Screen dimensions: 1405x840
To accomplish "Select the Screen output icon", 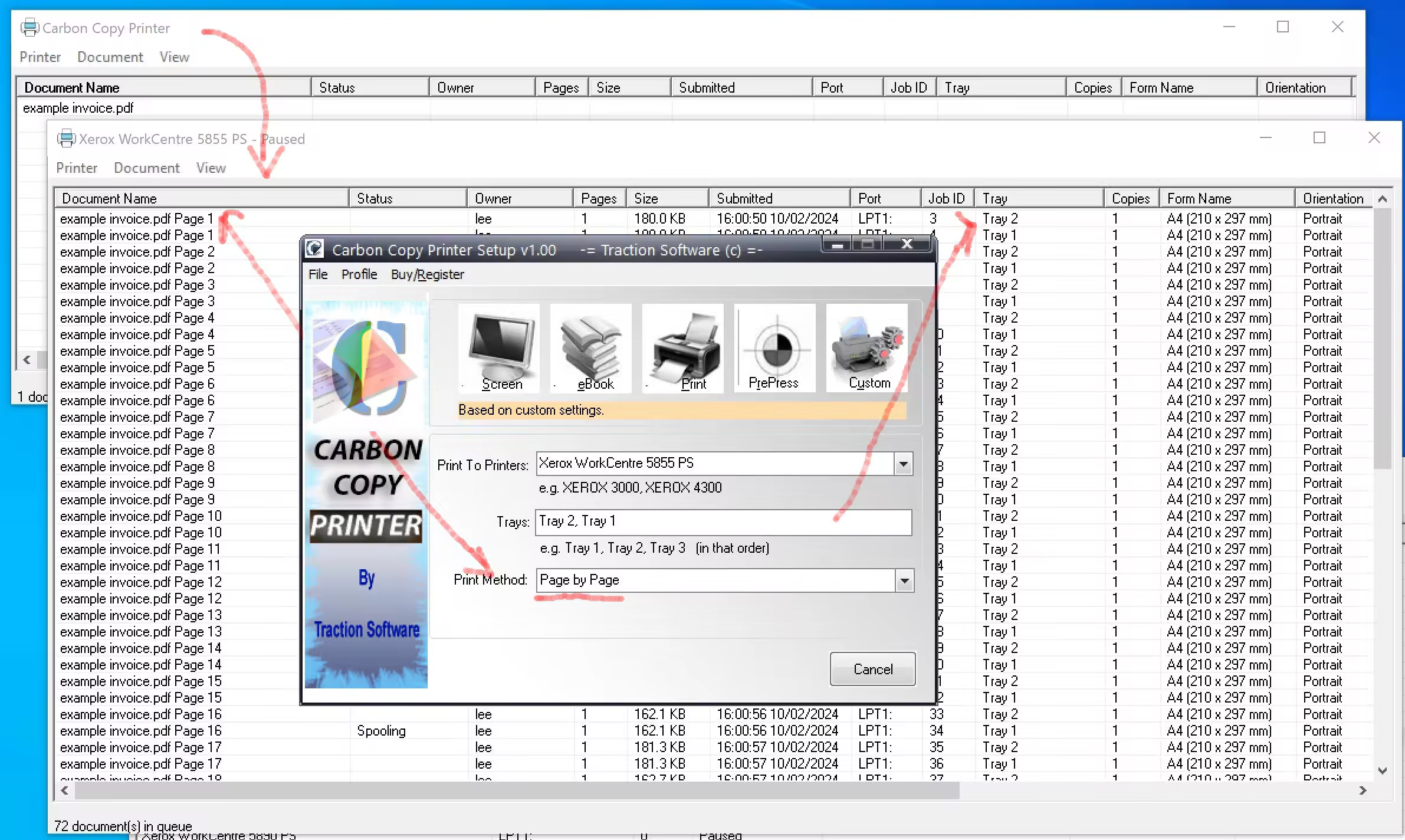I will [498, 347].
